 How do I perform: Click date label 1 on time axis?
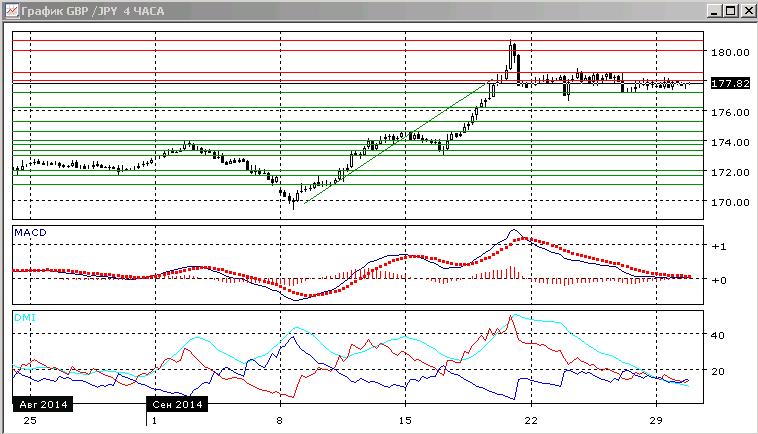pos(154,420)
